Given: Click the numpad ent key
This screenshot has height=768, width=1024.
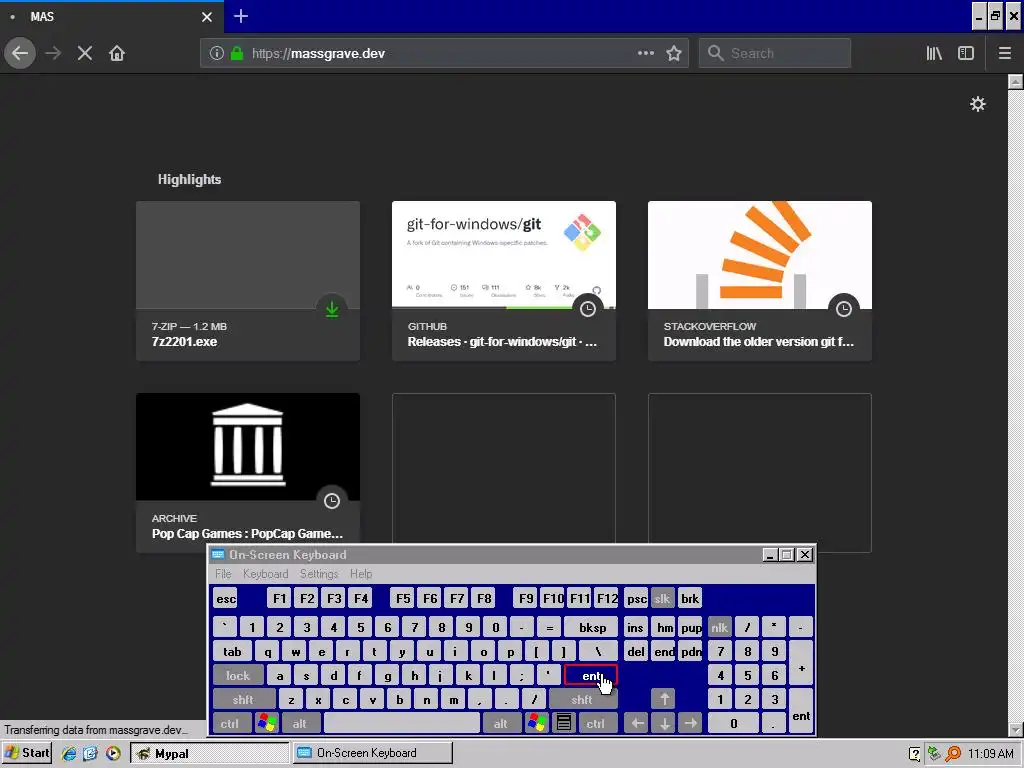Looking at the screenshot, I should 801,712.
